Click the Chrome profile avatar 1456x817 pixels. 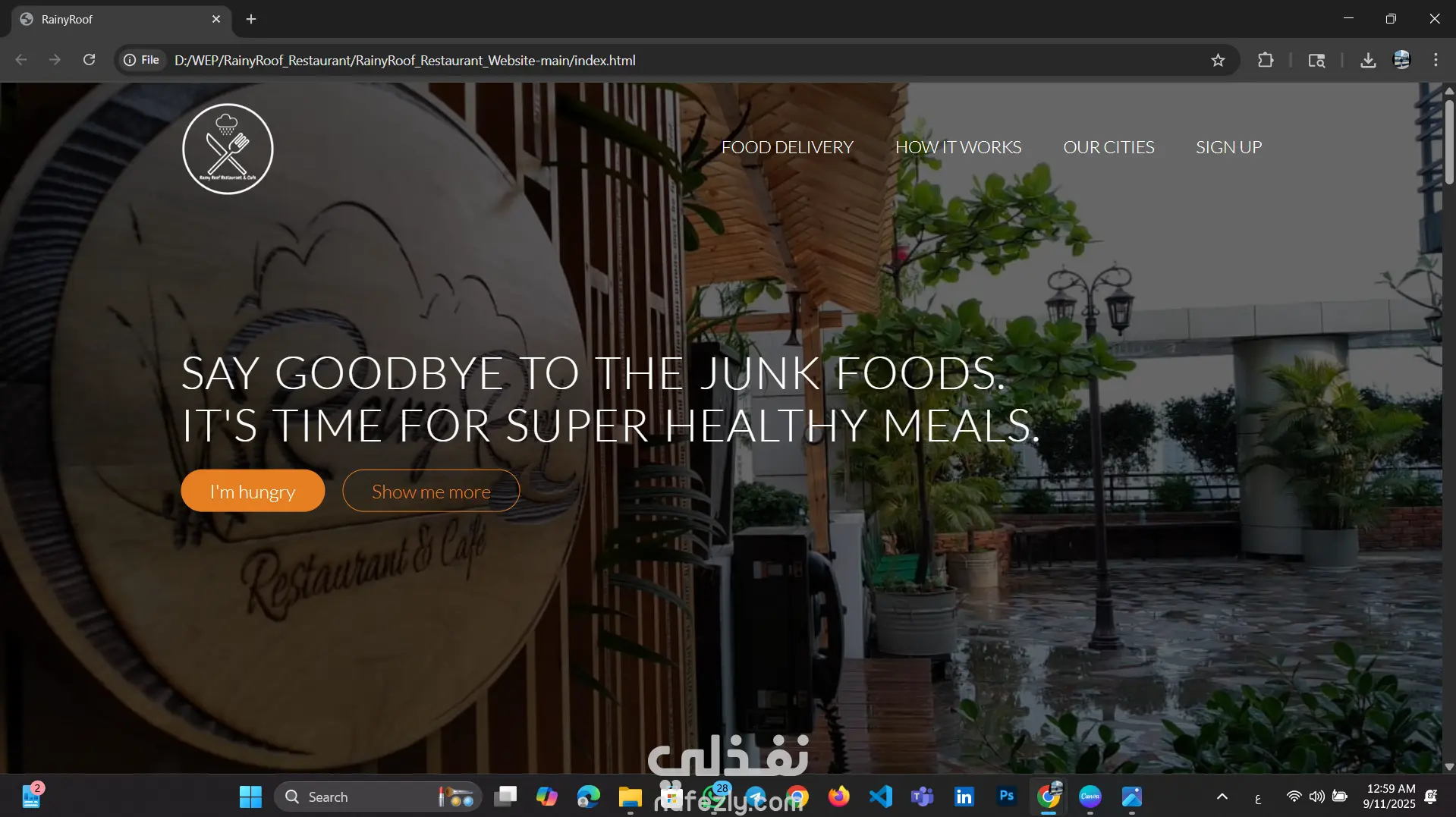click(1401, 60)
